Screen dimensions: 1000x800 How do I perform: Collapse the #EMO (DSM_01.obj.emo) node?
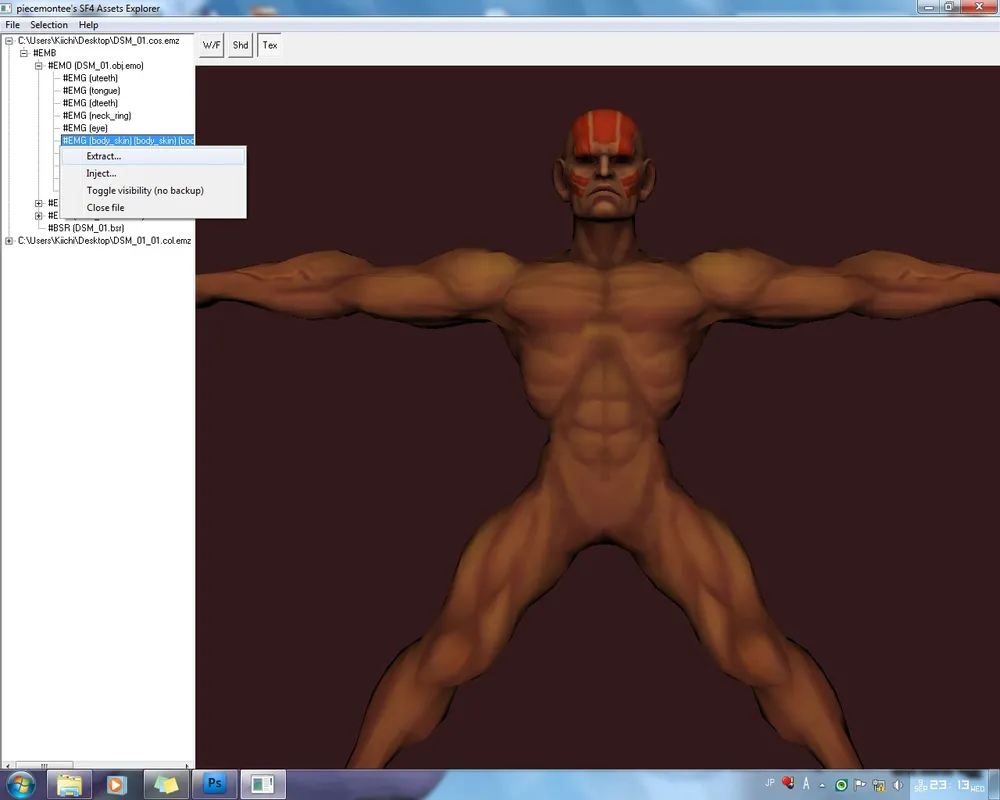point(39,66)
